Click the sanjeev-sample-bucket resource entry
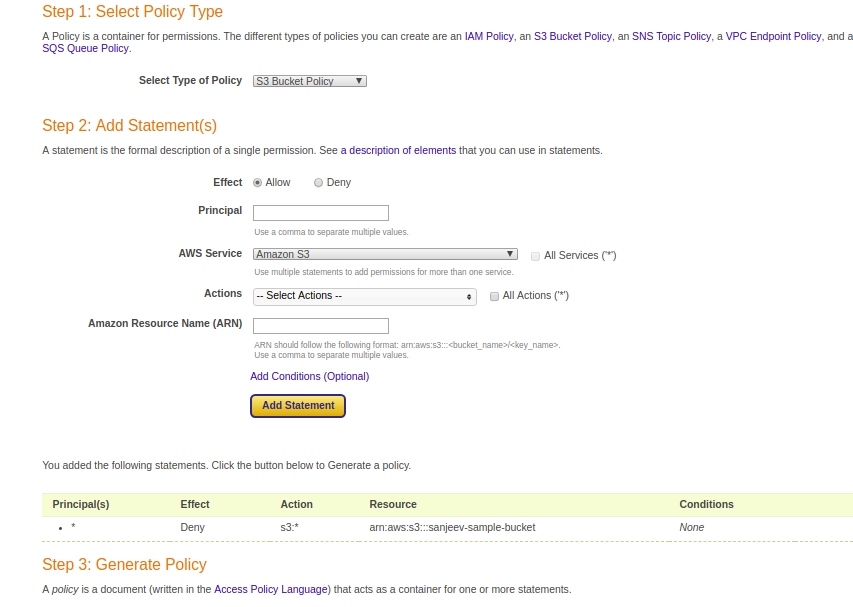 [452, 527]
